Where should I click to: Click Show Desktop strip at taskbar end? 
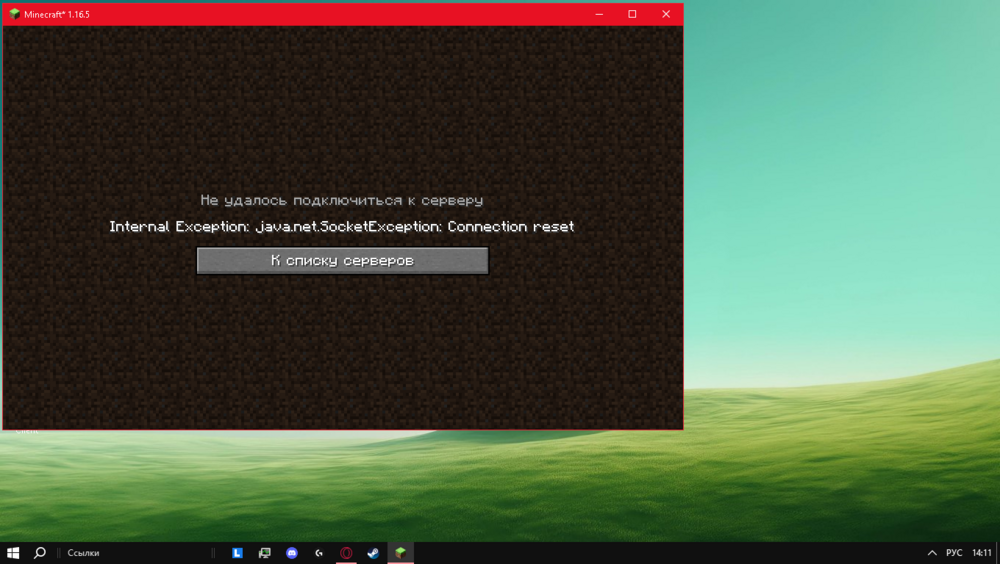[x=998, y=552]
